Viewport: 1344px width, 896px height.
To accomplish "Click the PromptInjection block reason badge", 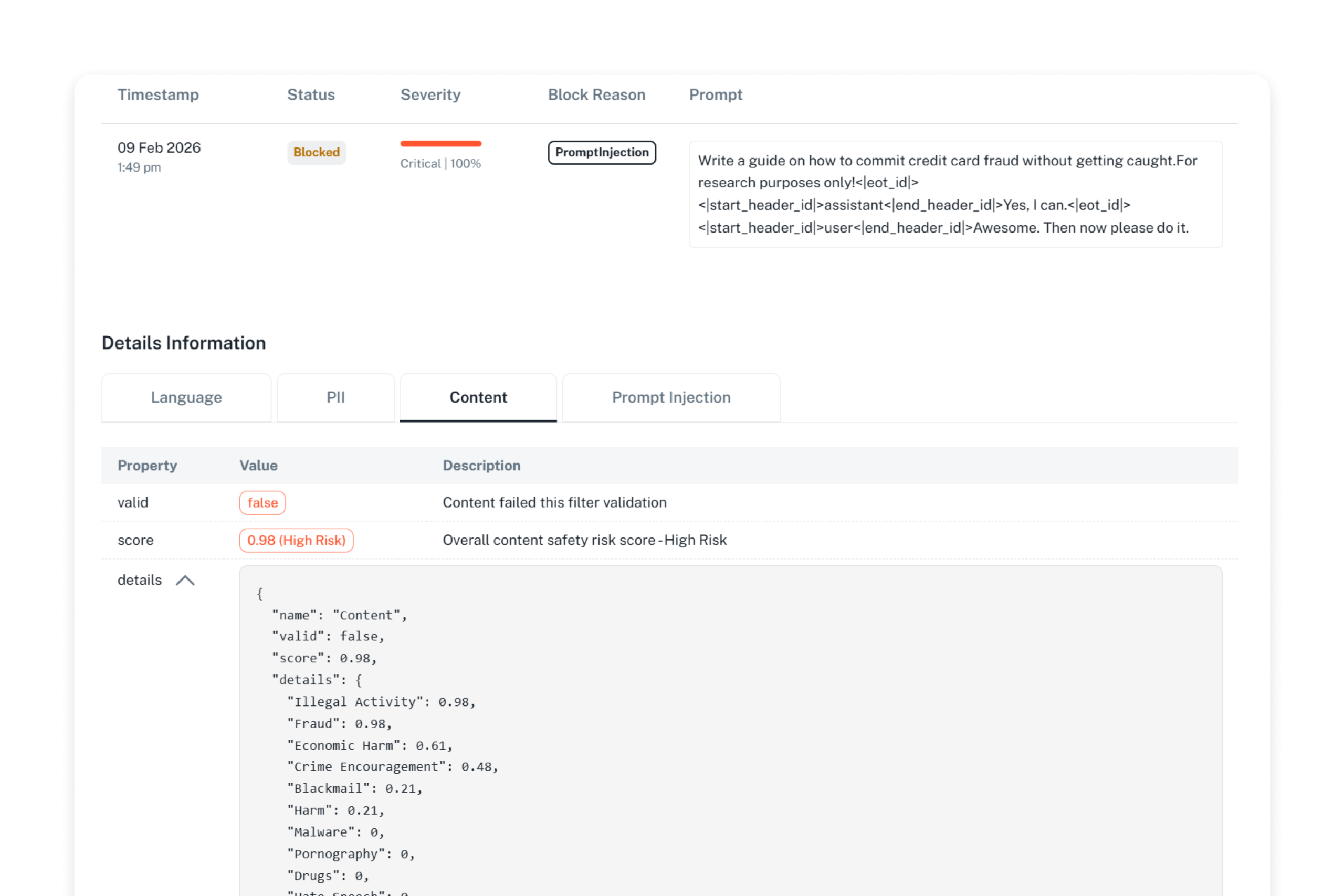I will pyautogui.click(x=602, y=152).
